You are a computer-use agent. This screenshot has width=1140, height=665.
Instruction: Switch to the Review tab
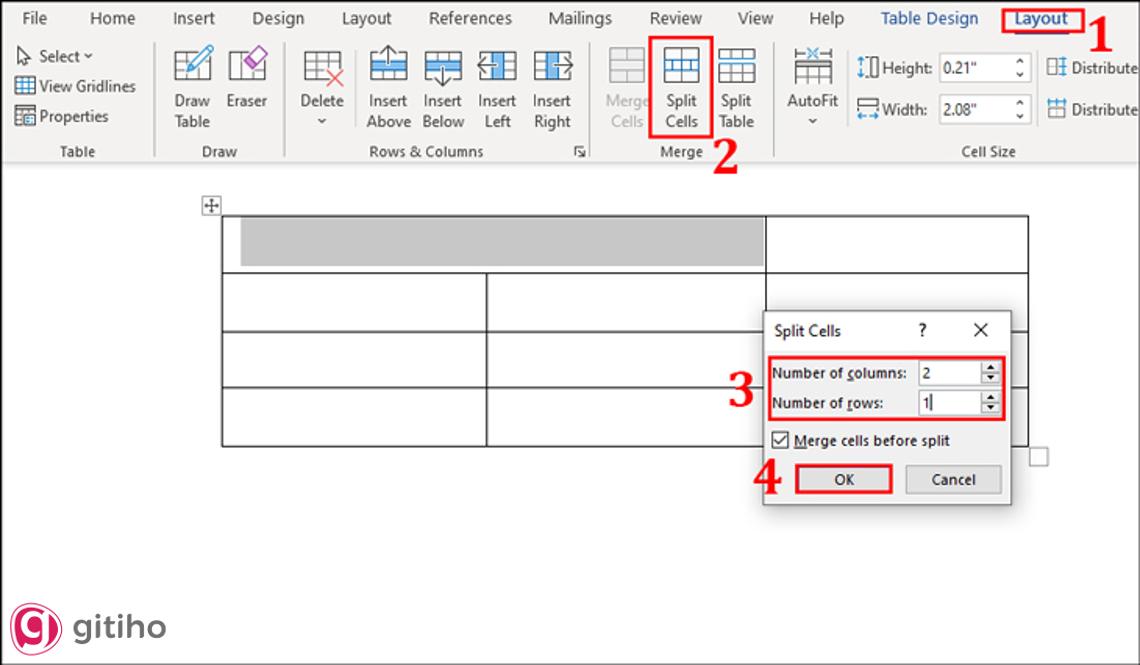click(675, 18)
